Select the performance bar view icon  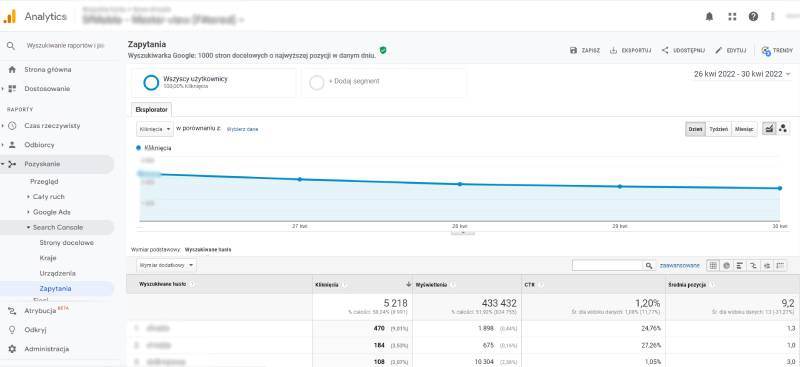click(x=740, y=265)
